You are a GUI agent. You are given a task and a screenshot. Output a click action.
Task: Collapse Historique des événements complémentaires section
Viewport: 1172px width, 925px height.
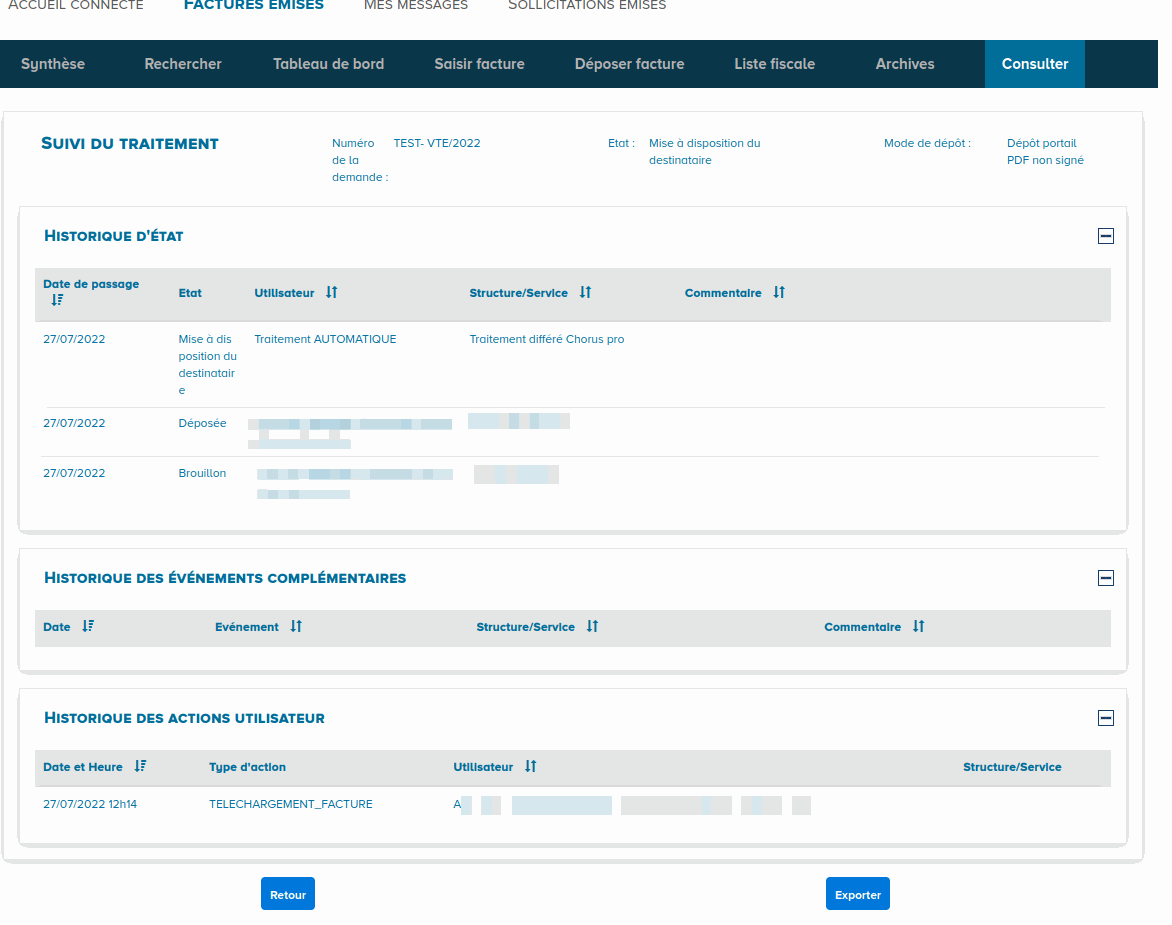coord(1105,578)
